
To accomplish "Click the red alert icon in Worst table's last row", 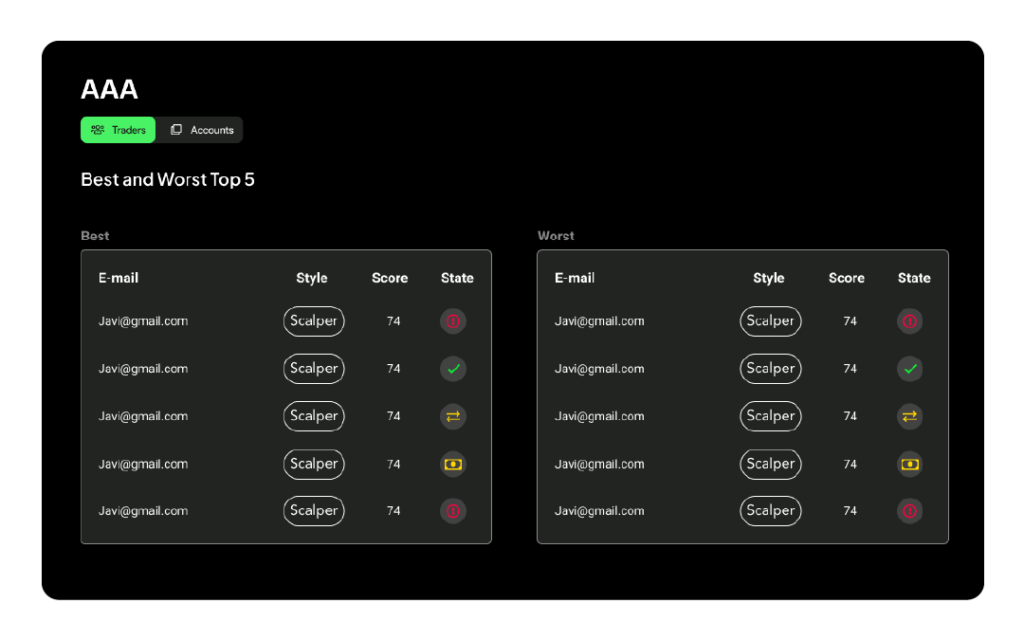I will [910, 511].
